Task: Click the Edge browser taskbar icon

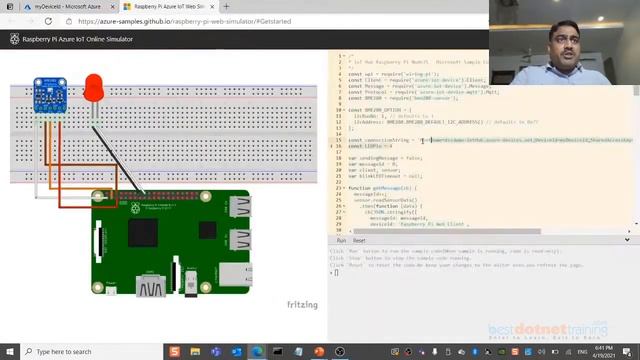Action: tap(257, 351)
